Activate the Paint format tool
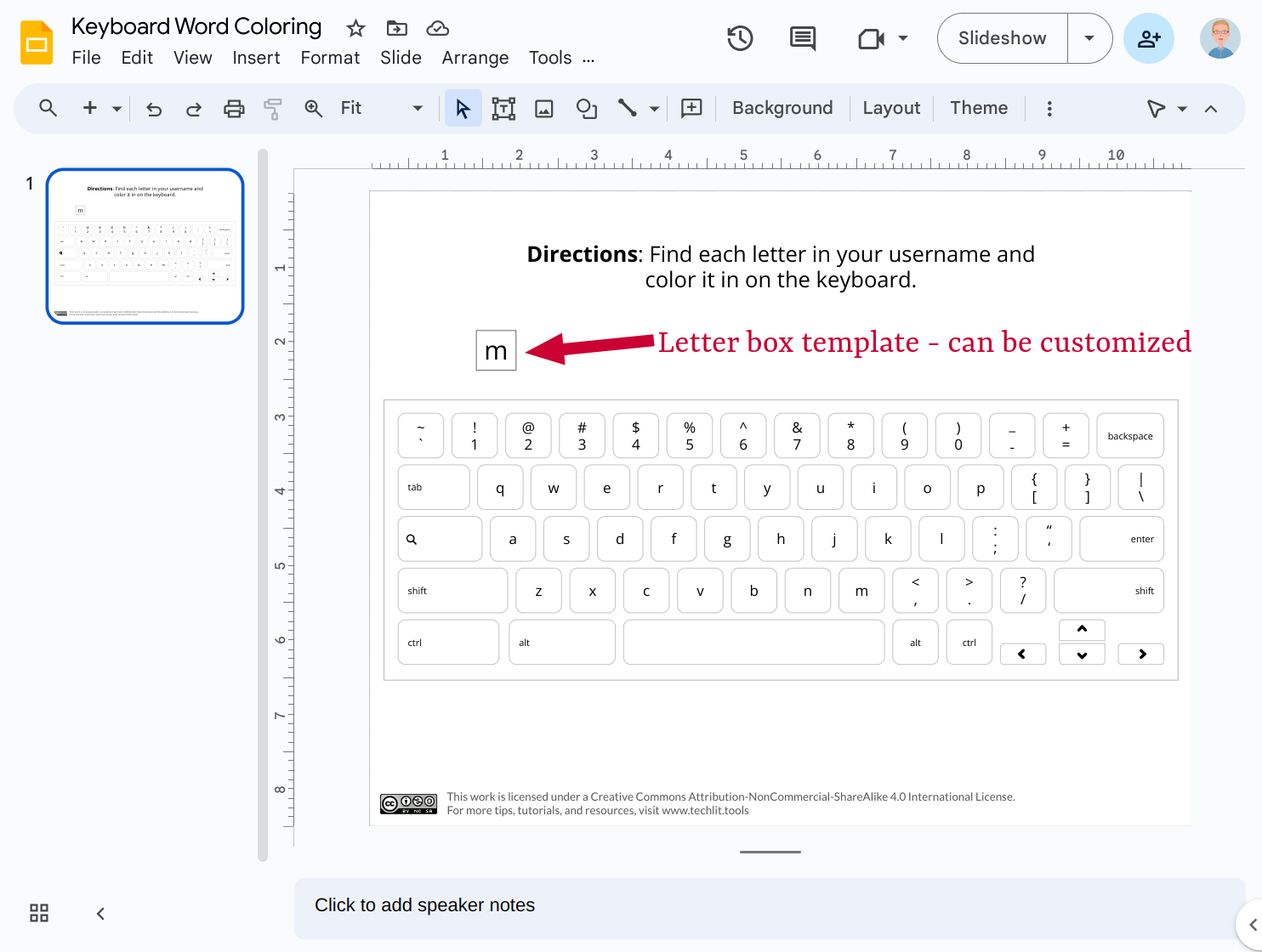This screenshot has height=952, width=1262. click(273, 108)
